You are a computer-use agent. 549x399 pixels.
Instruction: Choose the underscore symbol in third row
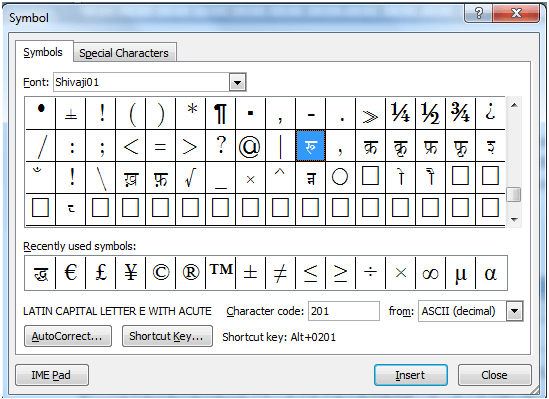[220, 177]
